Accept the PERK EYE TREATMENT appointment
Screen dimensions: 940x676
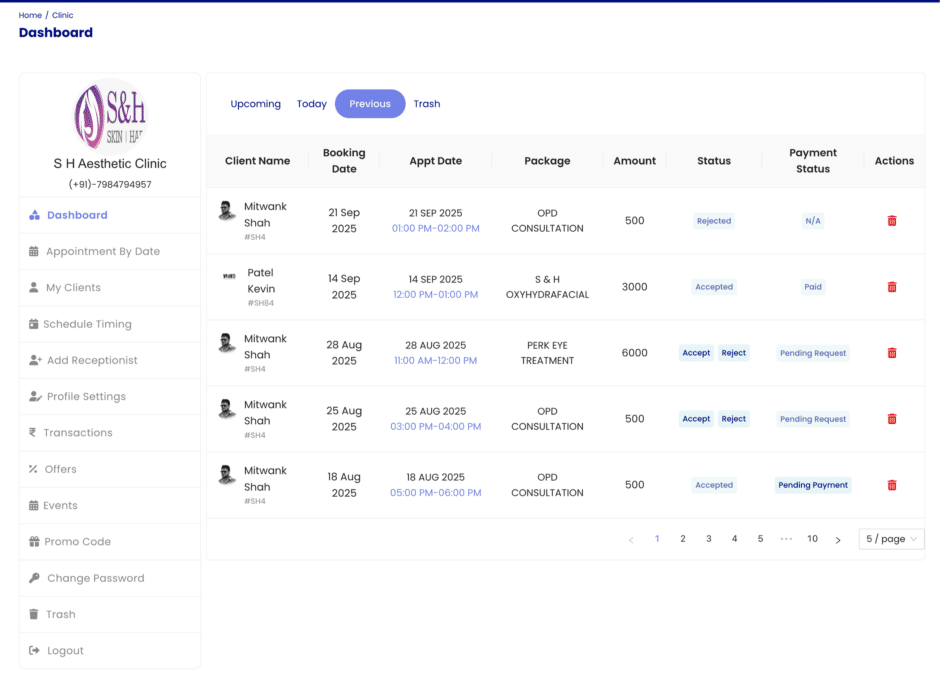[x=696, y=353]
